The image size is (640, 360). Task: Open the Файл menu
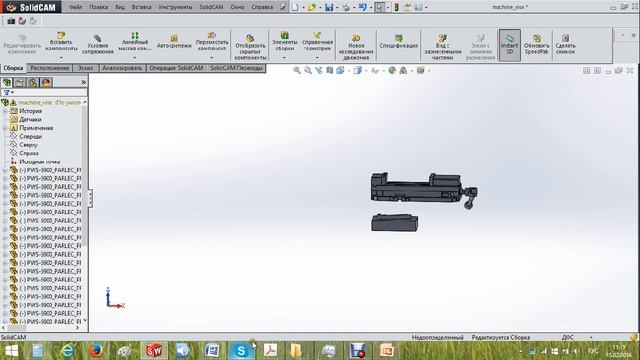click(76, 7)
